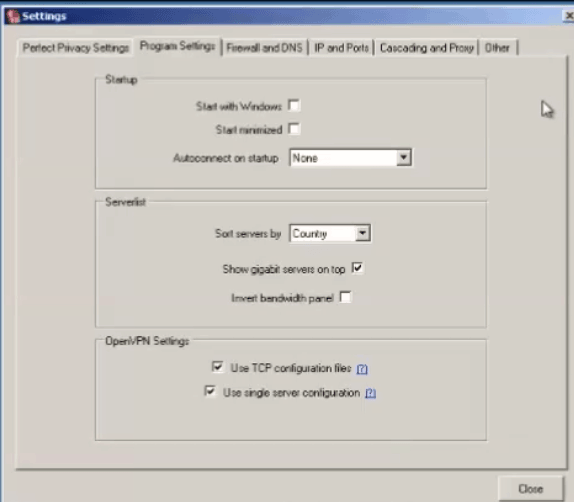Close the Settings window with X

point(569,16)
